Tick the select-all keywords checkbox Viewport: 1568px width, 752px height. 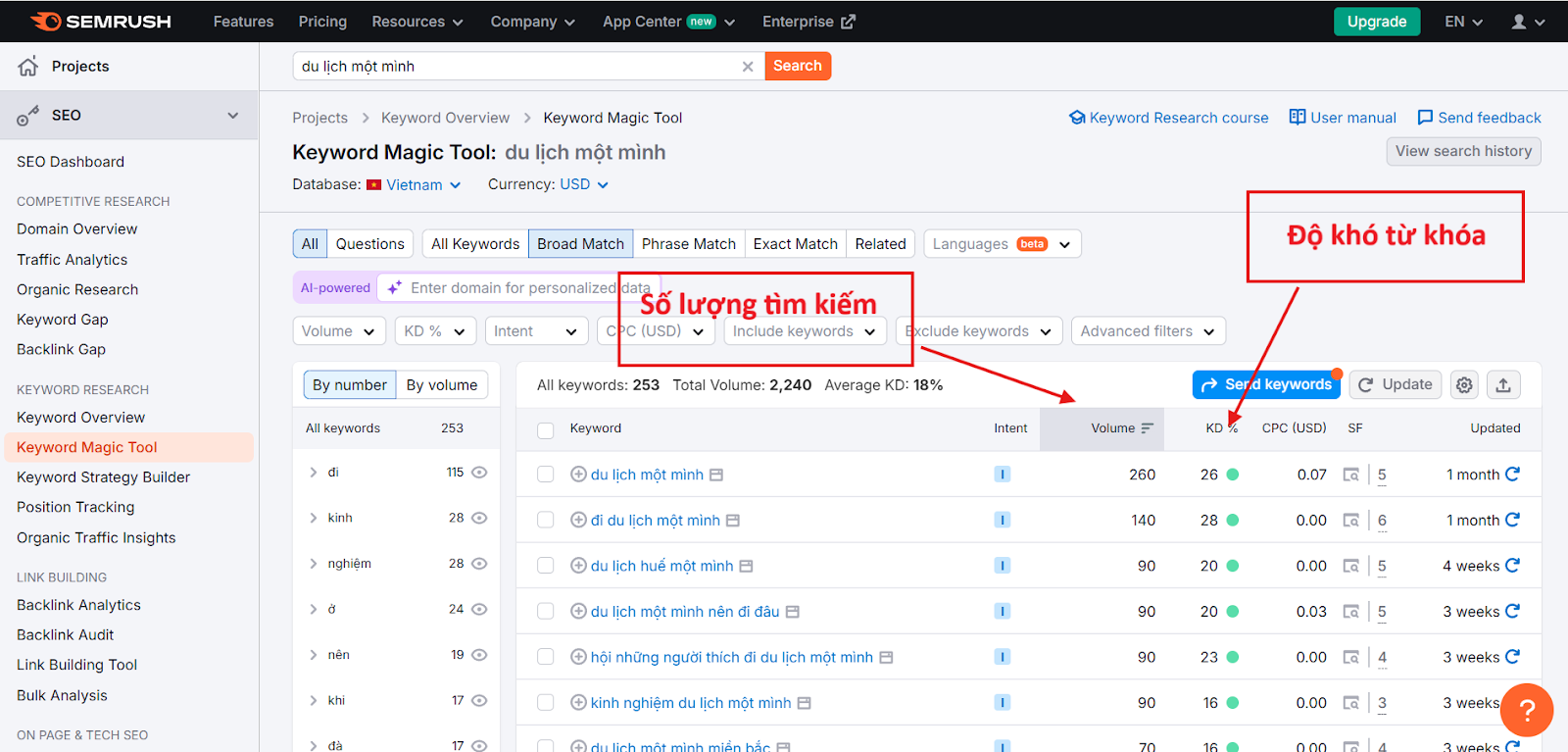click(546, 429)
